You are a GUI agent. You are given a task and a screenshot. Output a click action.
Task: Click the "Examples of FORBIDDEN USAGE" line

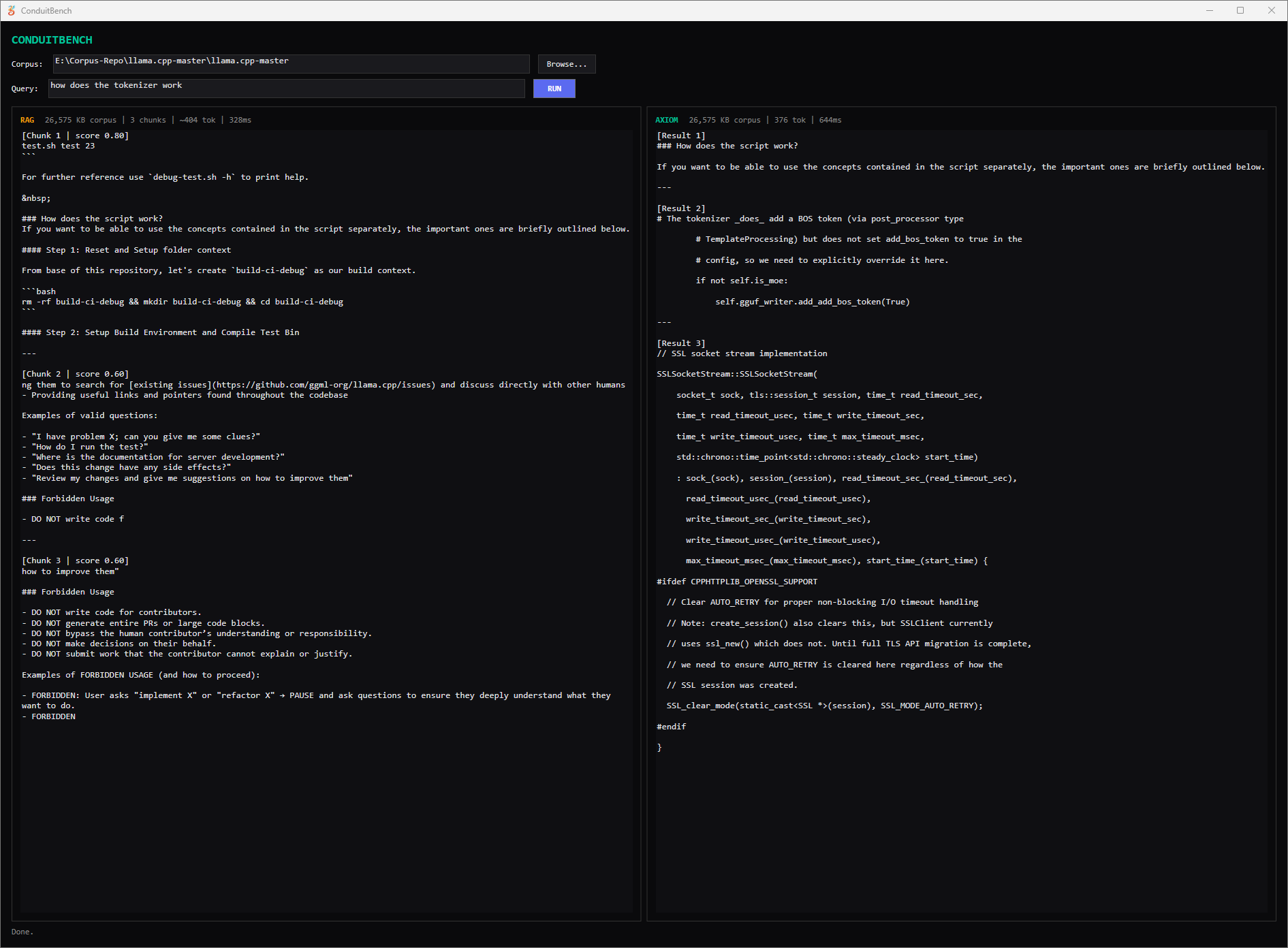tap(140, 675)
